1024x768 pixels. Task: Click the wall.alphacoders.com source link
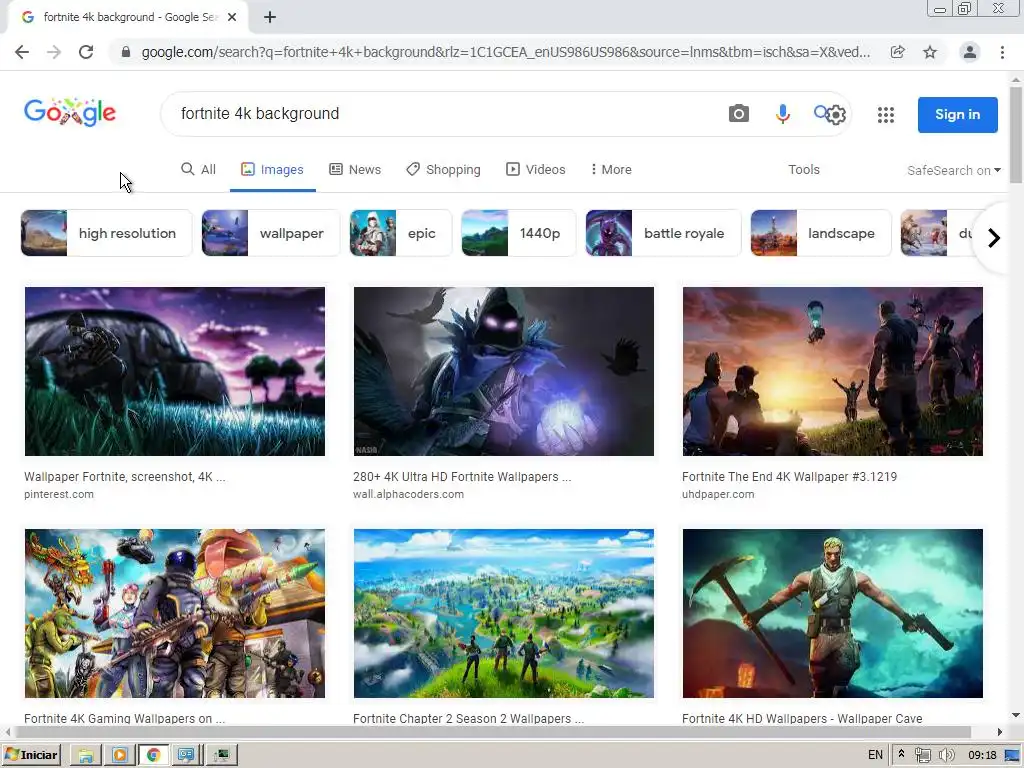click(408, 494)
